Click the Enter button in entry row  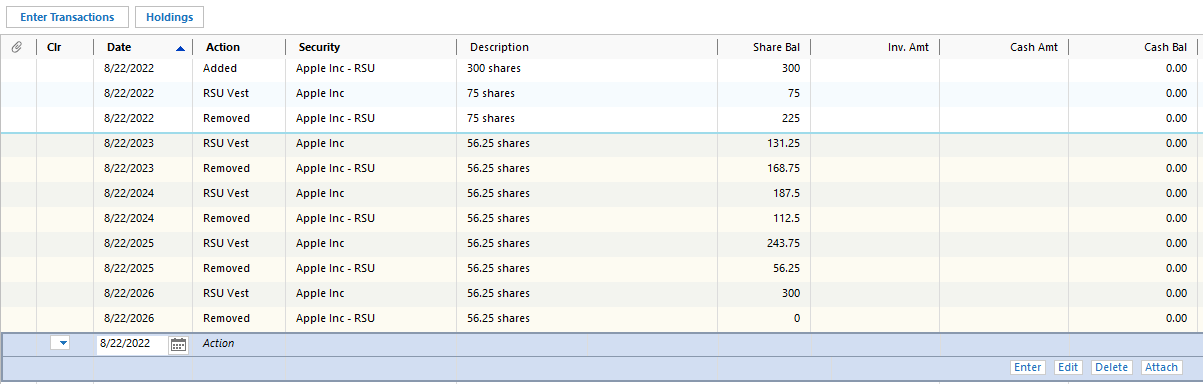[1028, 367]
